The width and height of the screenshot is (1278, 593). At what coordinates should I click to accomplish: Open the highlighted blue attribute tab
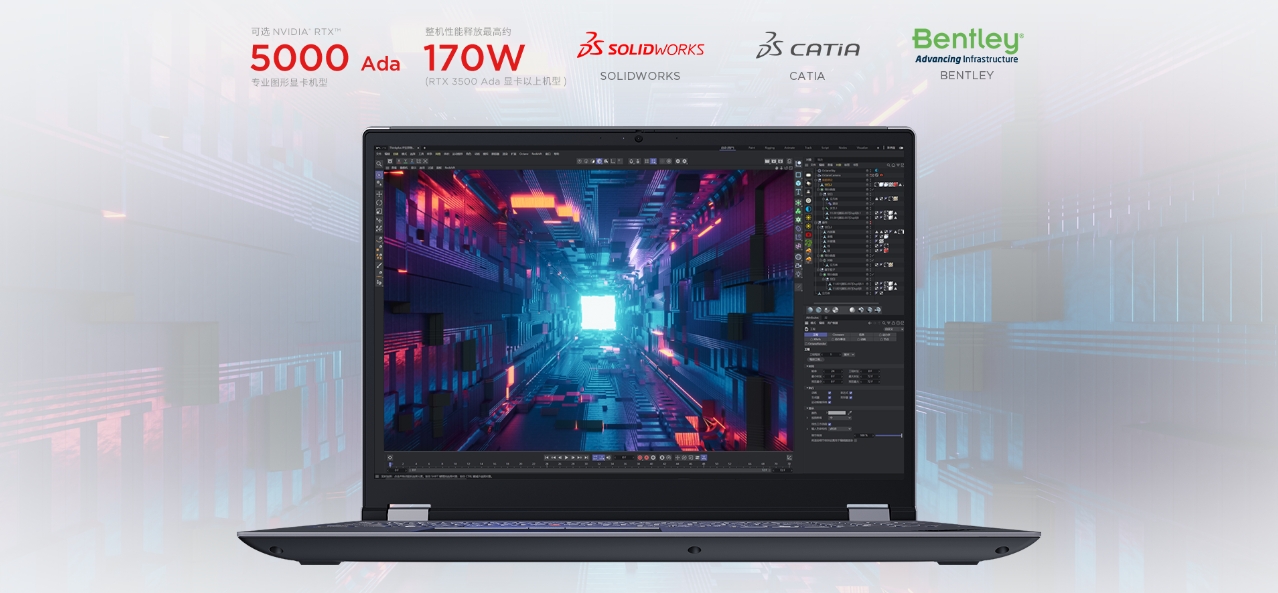pos(816,335)
